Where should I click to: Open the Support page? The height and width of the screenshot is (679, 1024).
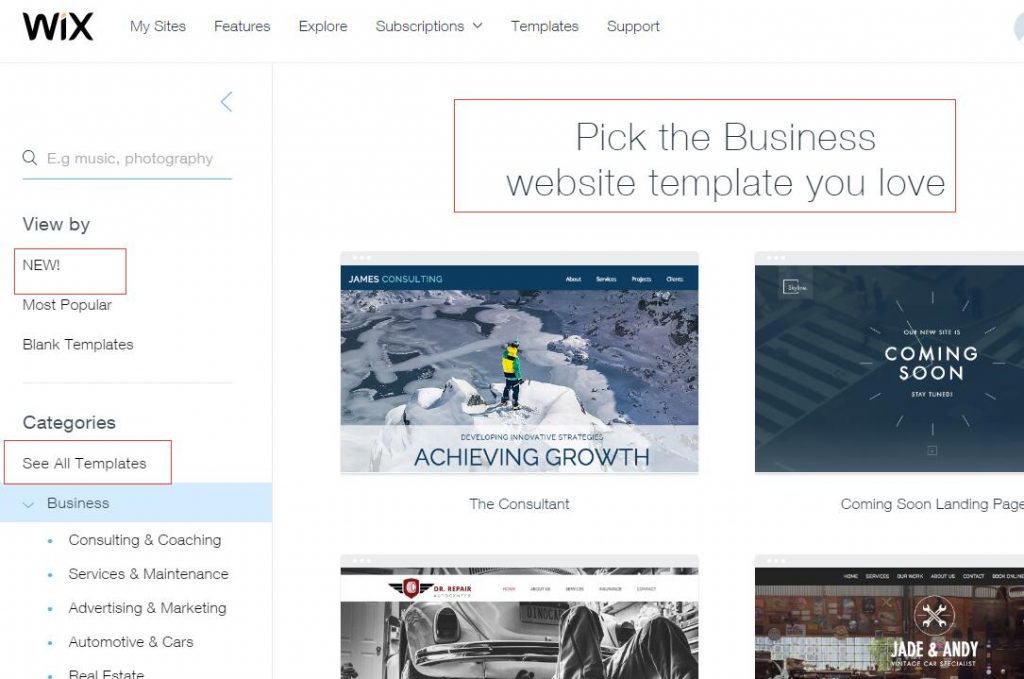633,26
